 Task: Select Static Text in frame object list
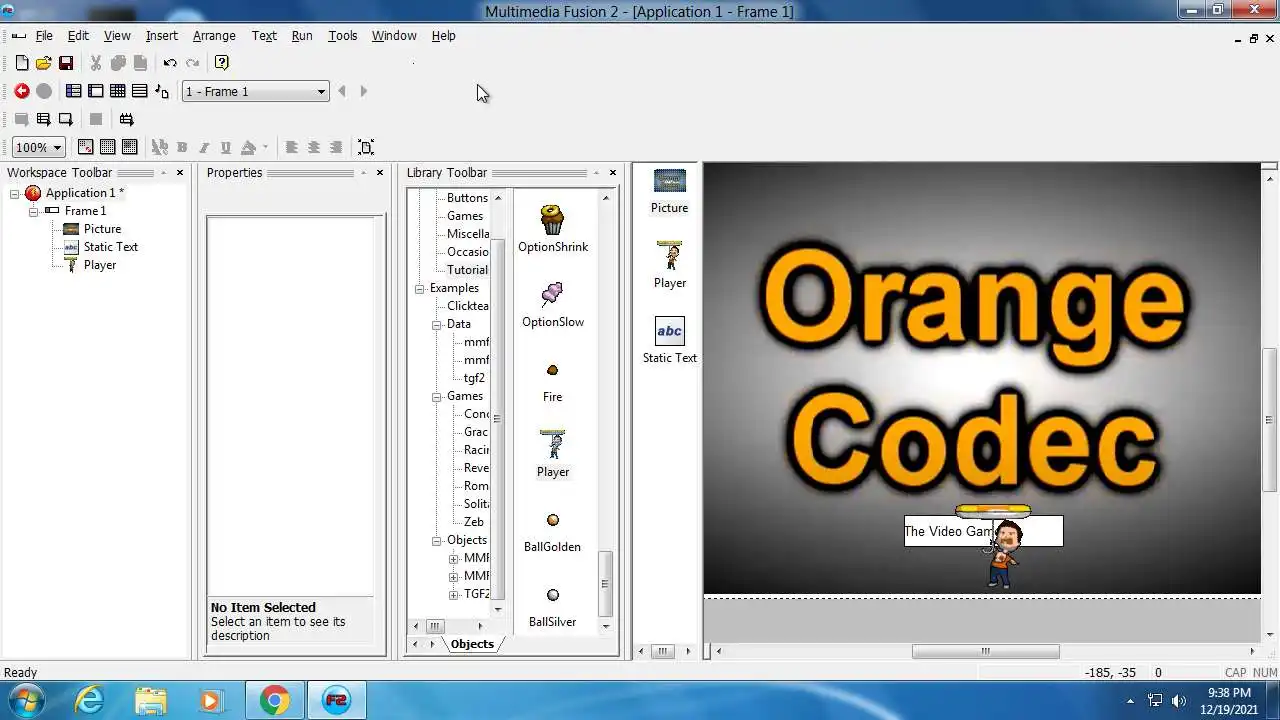click(x=669, y=340)
